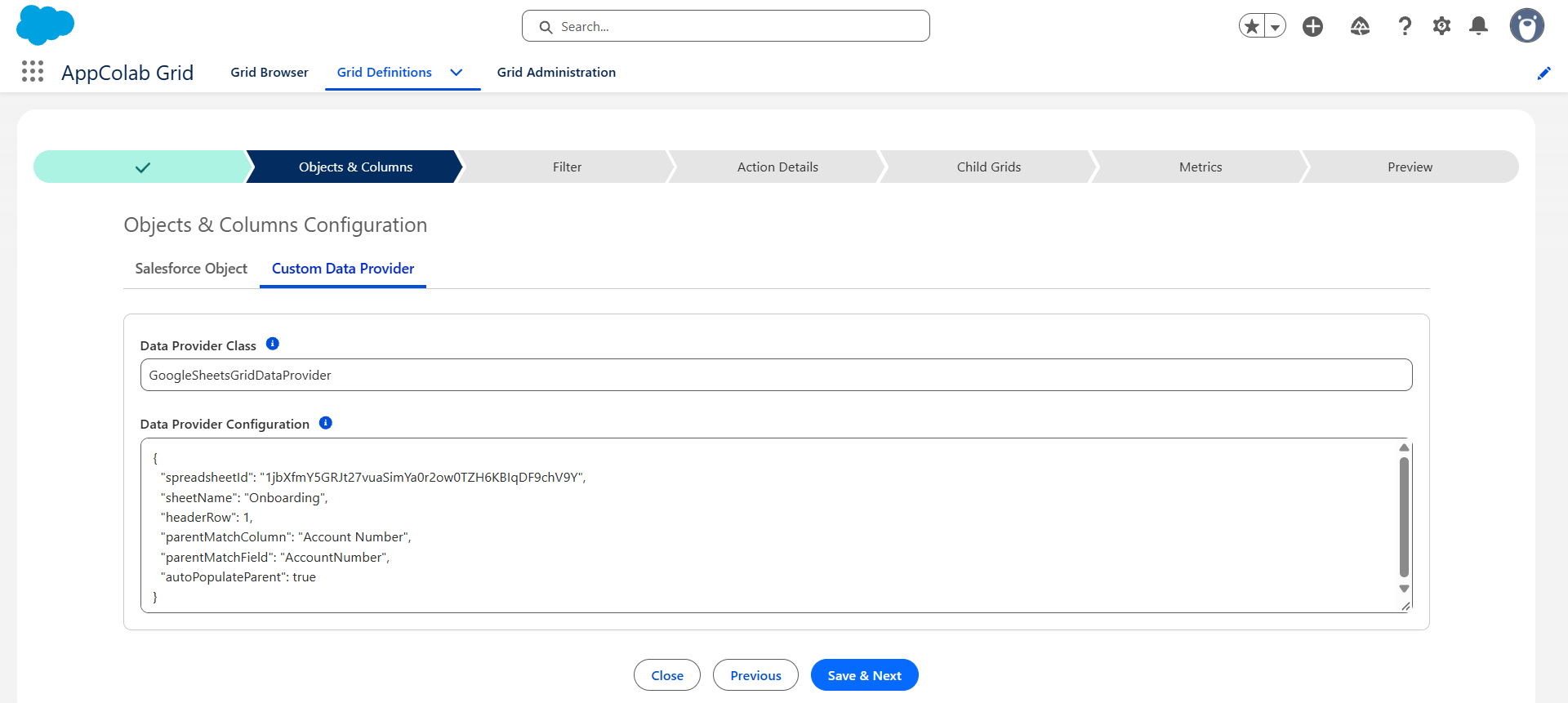Screen dimensions: 1568x703
Task: Open the favorites list dropdown arrow
Action: [x=1275, y=26]
